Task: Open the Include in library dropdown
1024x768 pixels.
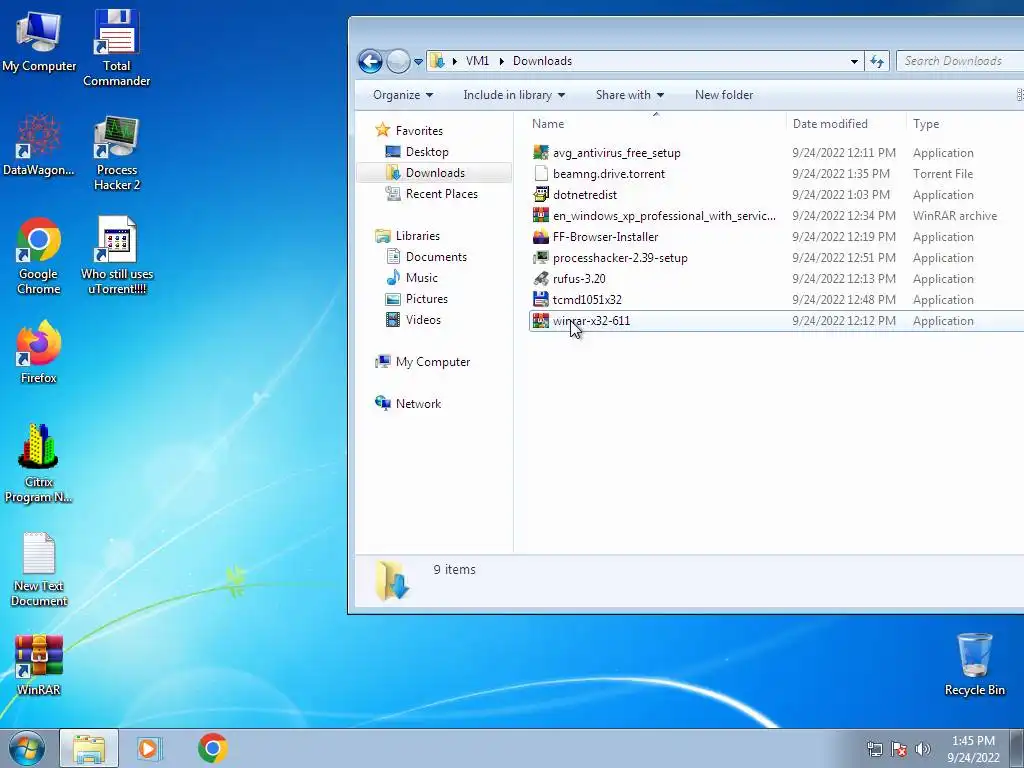Action: click(x=514, y=95)
